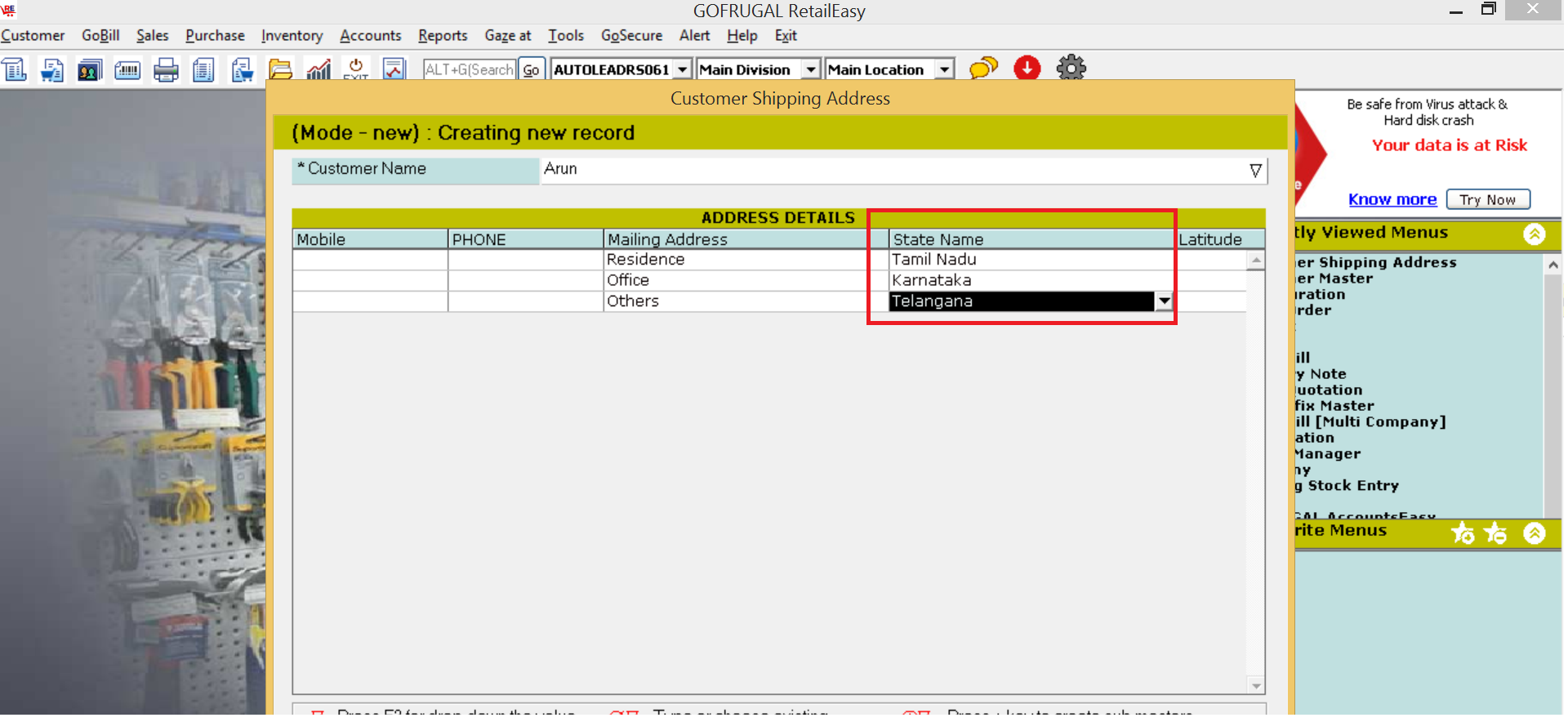Click the Go button next to search
This screenshot has width=1568, height=722.
point(531,70)
